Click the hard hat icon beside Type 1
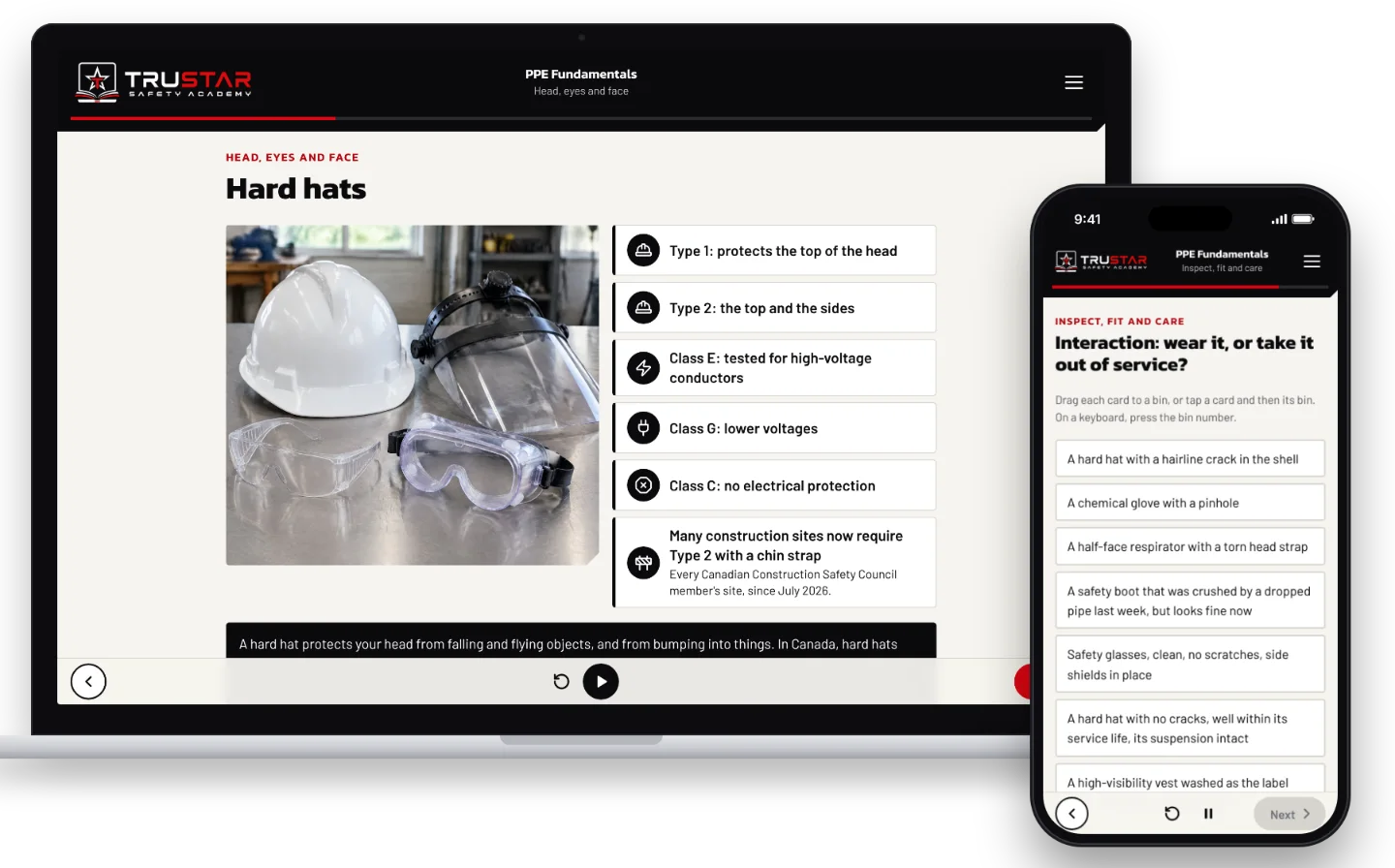The image size is (1395, 868). pyautogui.click(x=643, y=251)
